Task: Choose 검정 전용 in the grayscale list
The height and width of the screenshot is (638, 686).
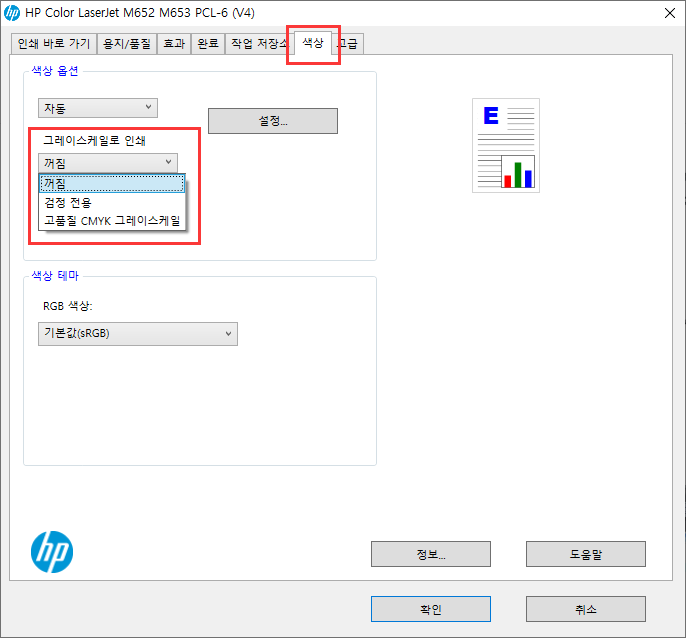Action: [112, 202]
